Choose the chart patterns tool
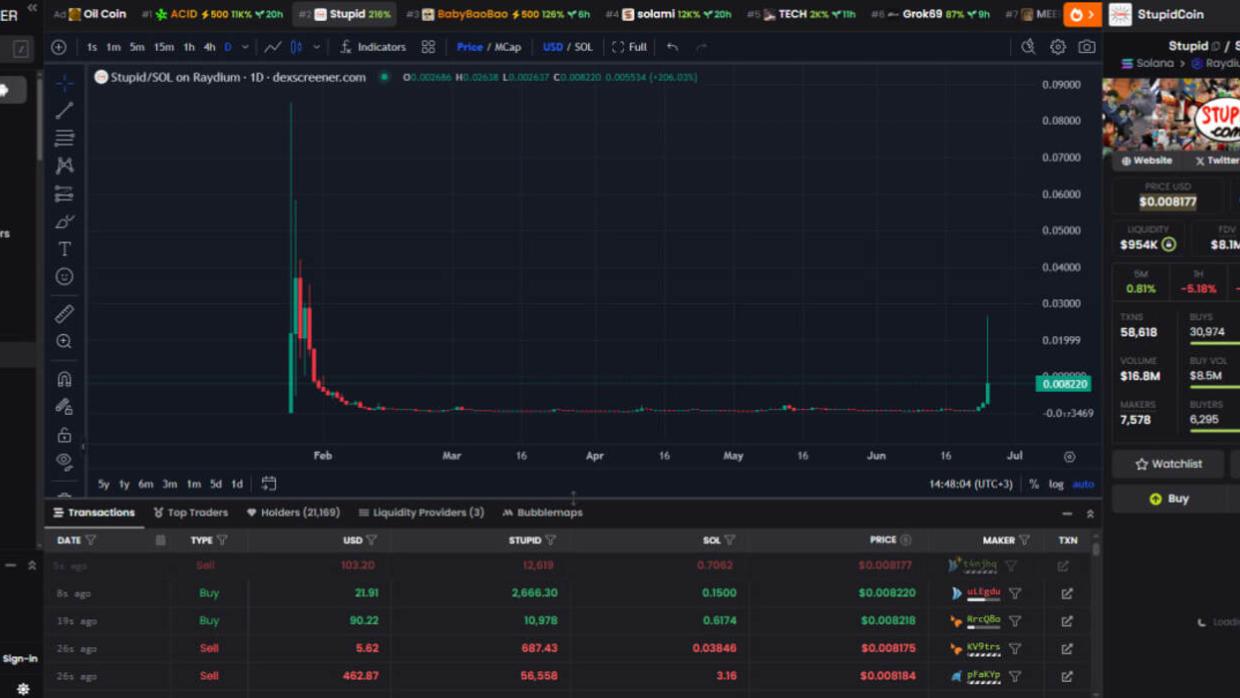The width and height of the screenshot is (1240, 698). [64, 165]
